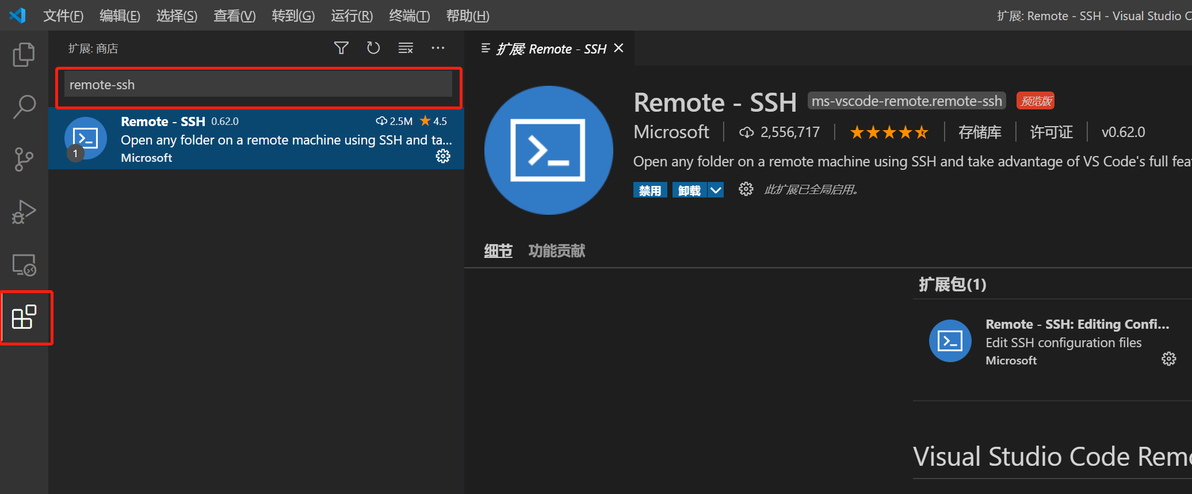The image size is (1192, 494).
Task: Open the 选择(S) menu
Action: click(177, 16)
